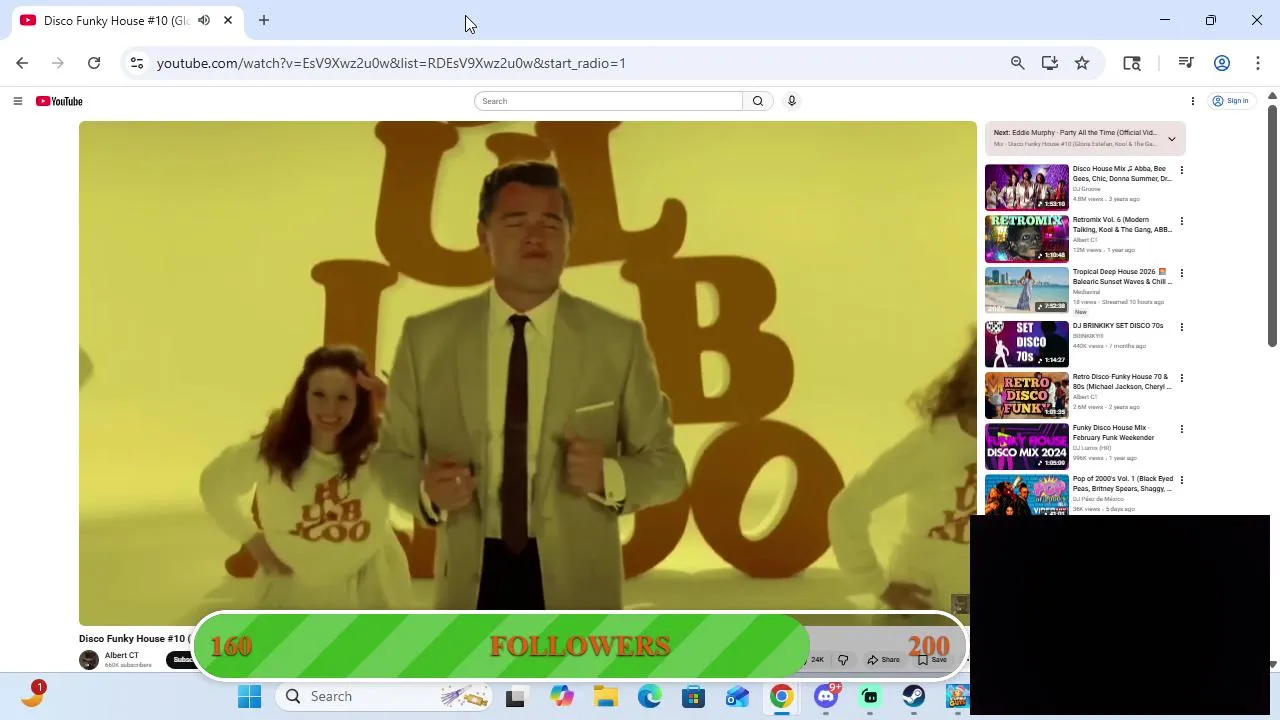
Task: Click title 'Retromix Vol. 6 (Modern Talking...'
Action: pos(1122,225)
